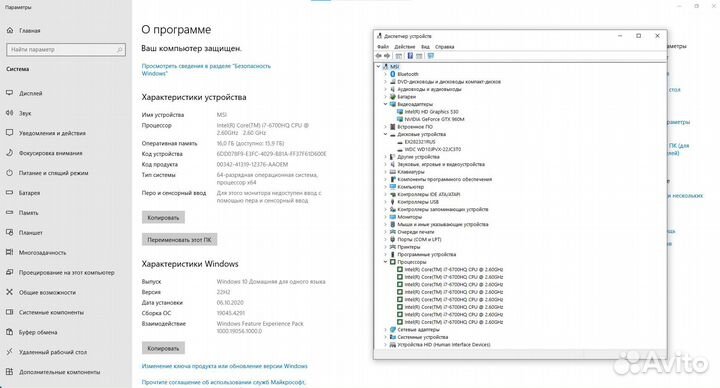Click the Найти параметр search field
Image resolution: width=720 pixels, height=388 pixels.
[x=66, y=50]
